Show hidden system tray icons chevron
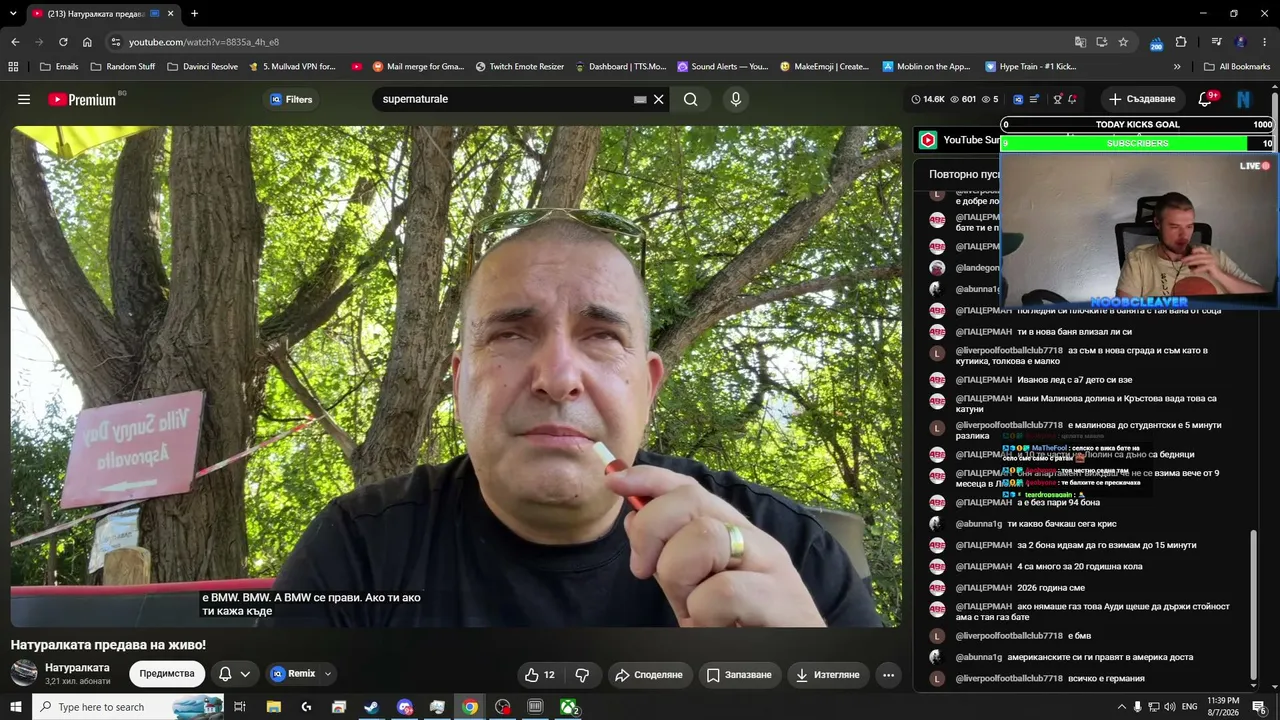This screenshot has height=720, width=1280. click(1121, 707)
